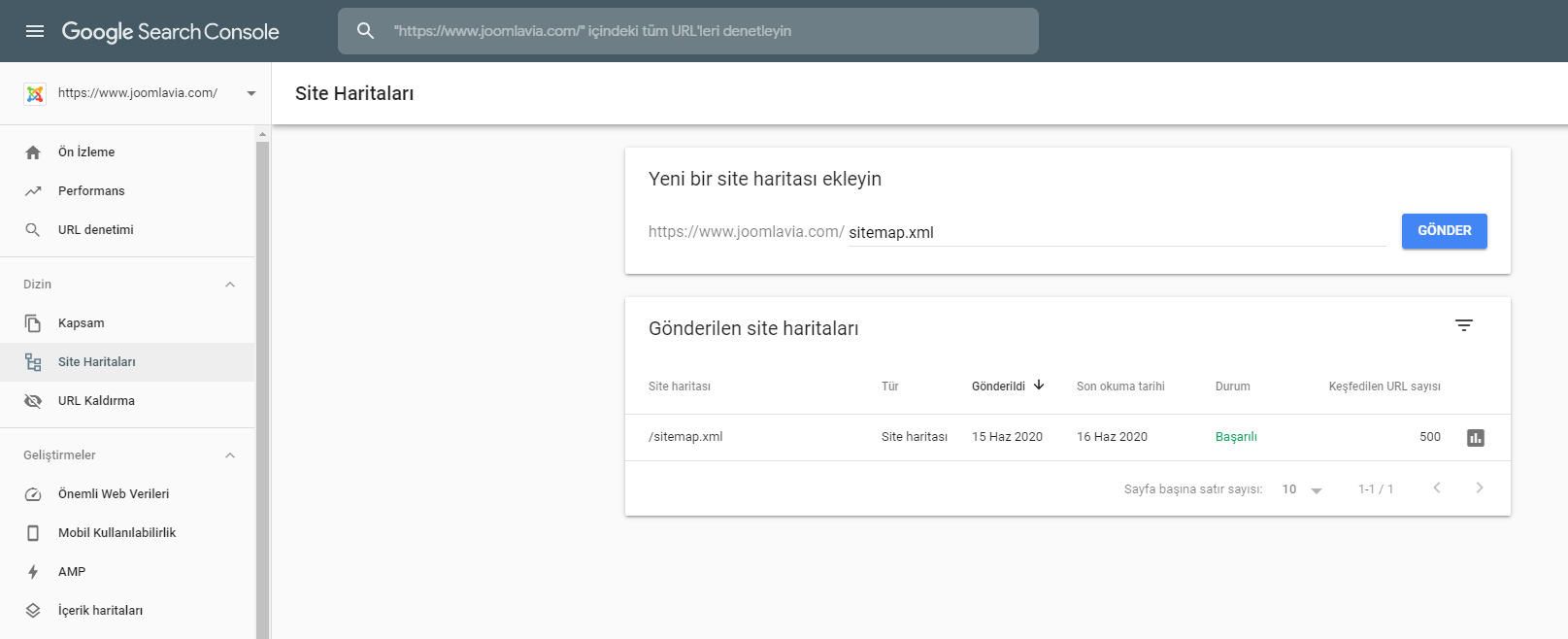Open rows per page dropdown

[x=1302, y=489]
